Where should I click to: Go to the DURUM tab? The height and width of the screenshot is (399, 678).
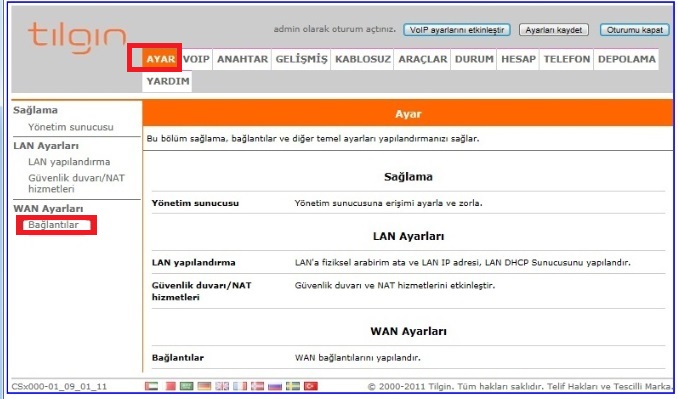point(474,59)
